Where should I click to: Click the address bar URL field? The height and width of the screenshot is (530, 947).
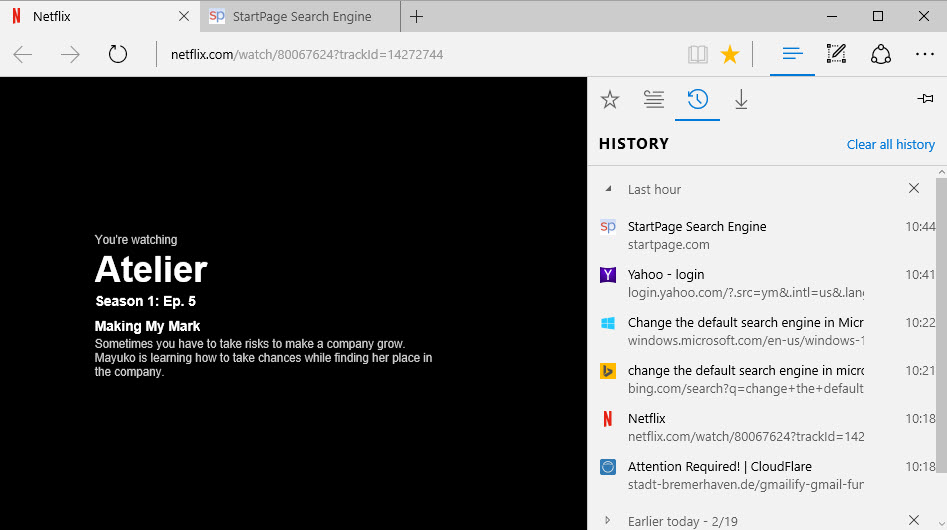(400, 54)
